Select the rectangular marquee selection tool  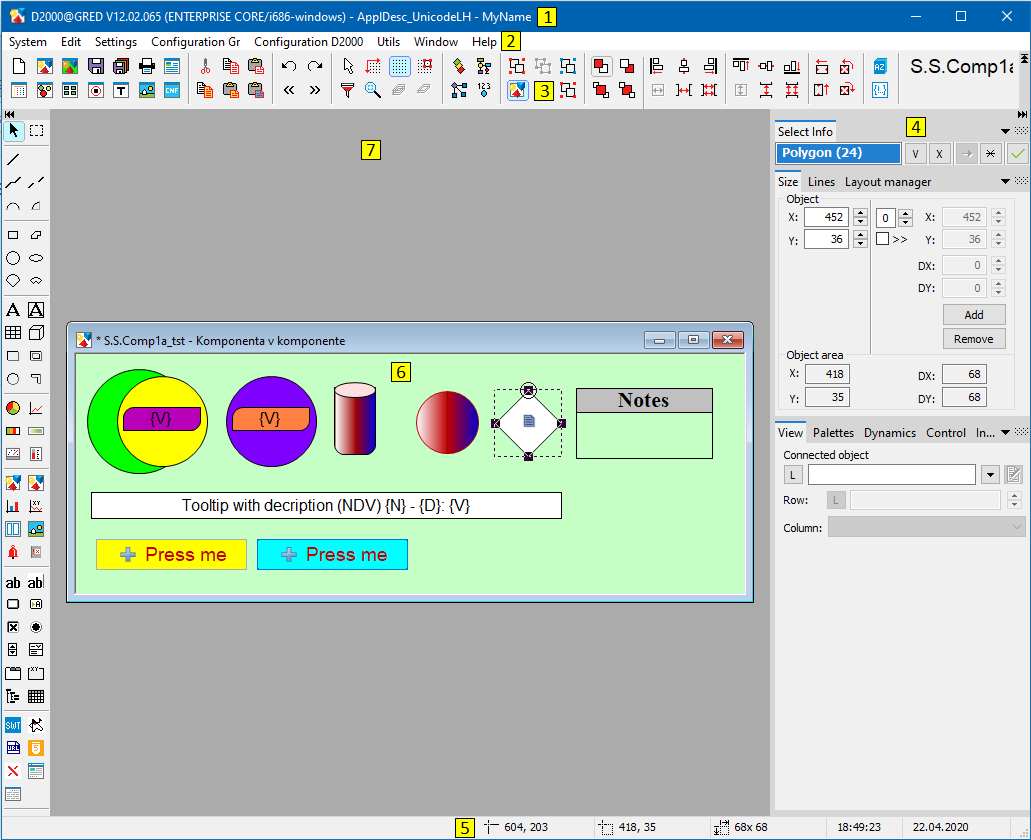(x=36, y=130)
